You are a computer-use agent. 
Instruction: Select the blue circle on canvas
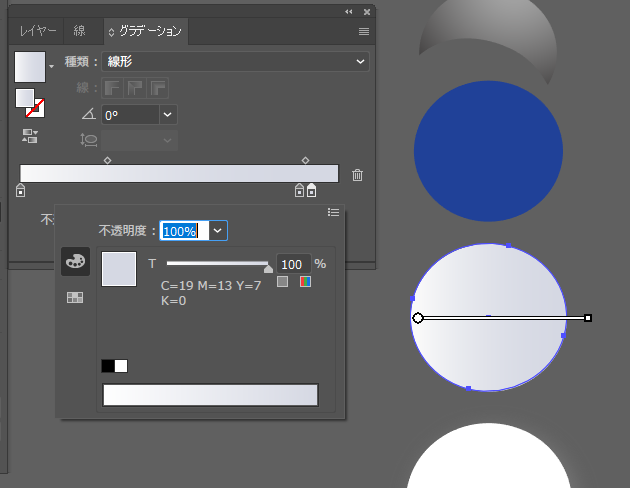tap(488, 151)
